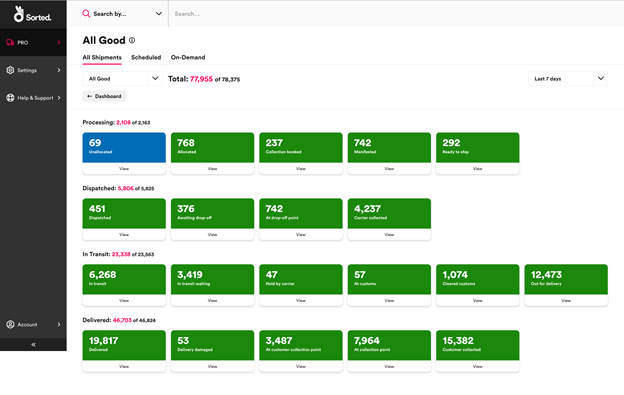View the 742 Manifested shipments
The width and height of the screenshot is (624, 395).
pos(389,169)
